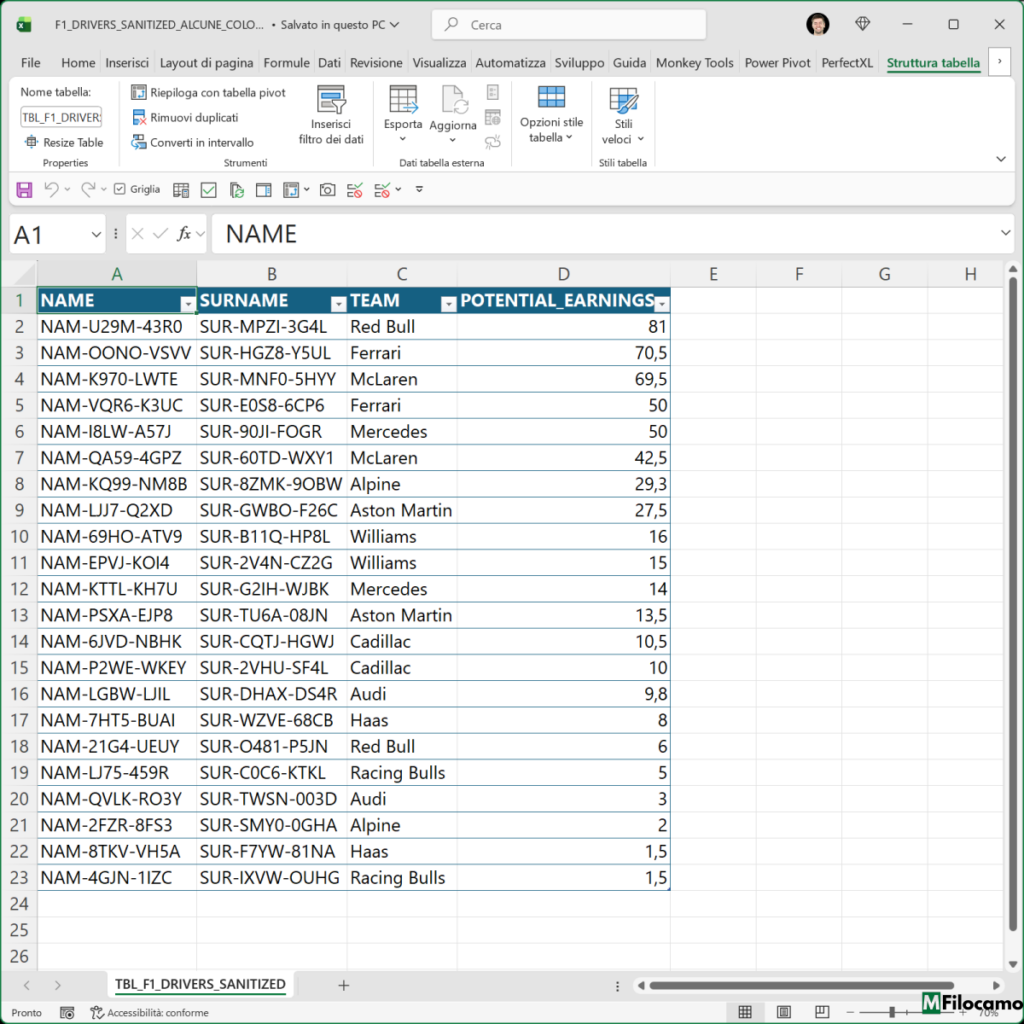Click the camera snapshot icon in toolbar
The image size is (1024, 1024).
point(327,190)
